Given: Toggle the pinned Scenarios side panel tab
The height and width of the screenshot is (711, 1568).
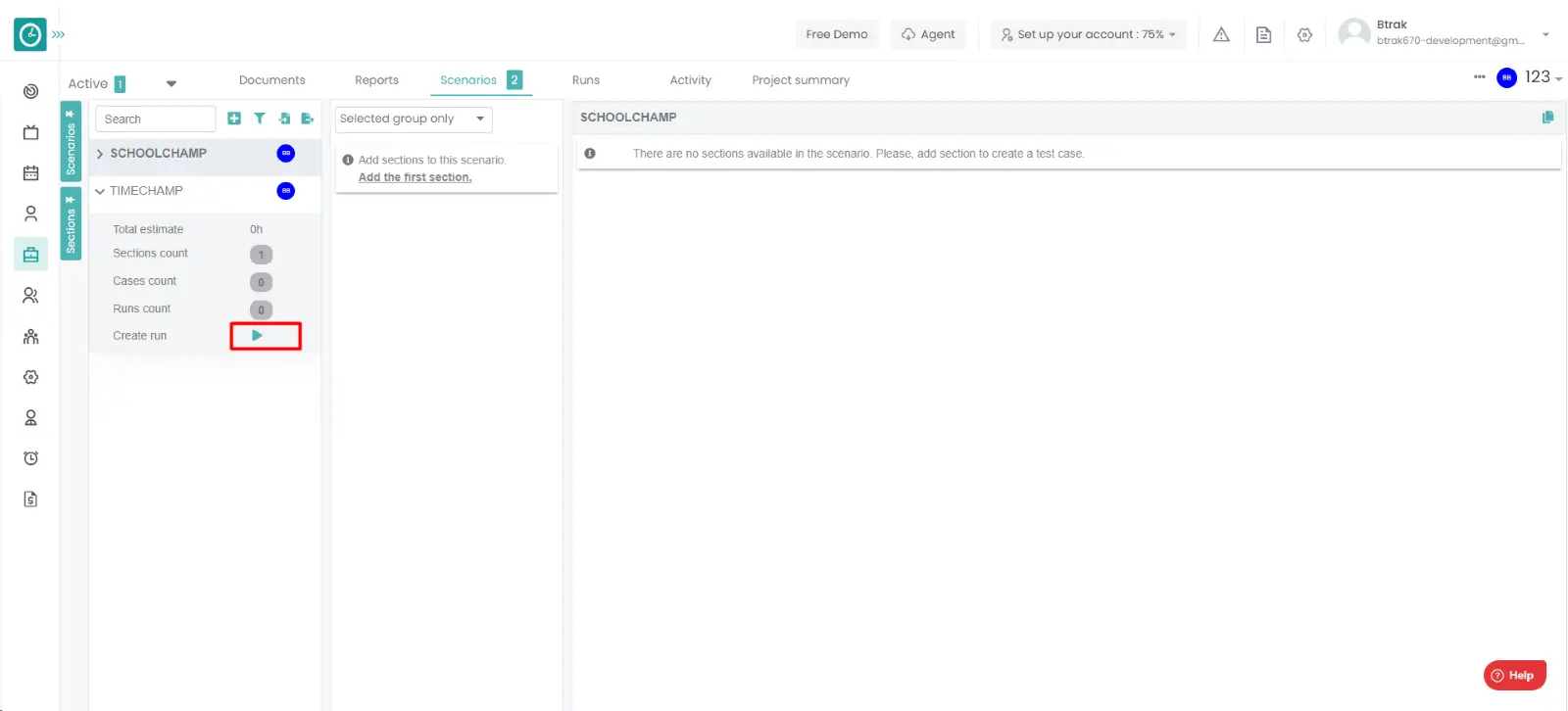Looking at the screenshot, I should coord(71,143).
